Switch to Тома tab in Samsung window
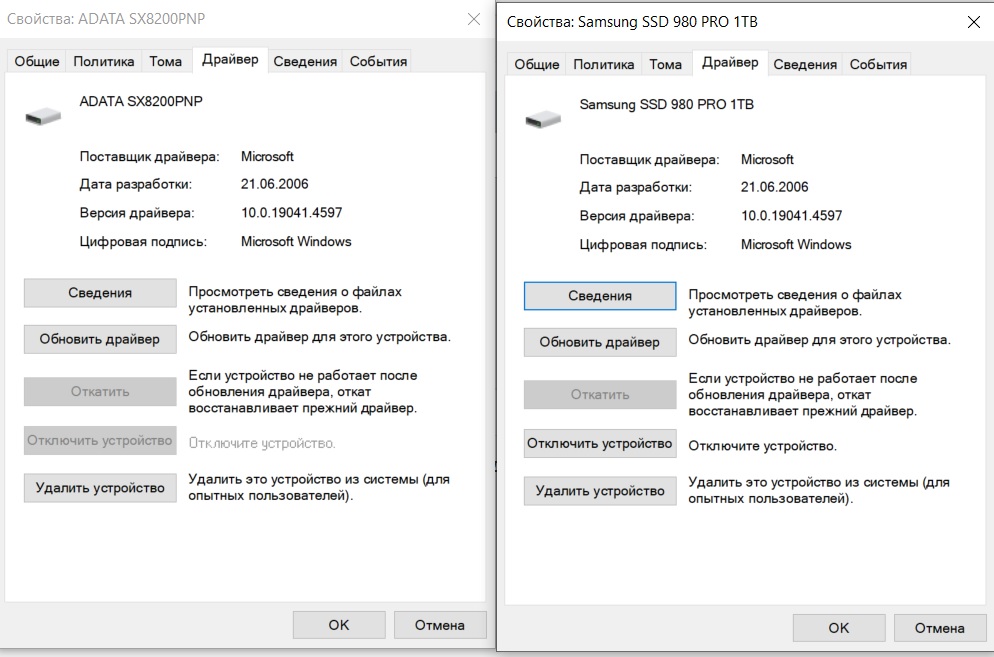This screenshot has width=994, height=657. (666, 65)
